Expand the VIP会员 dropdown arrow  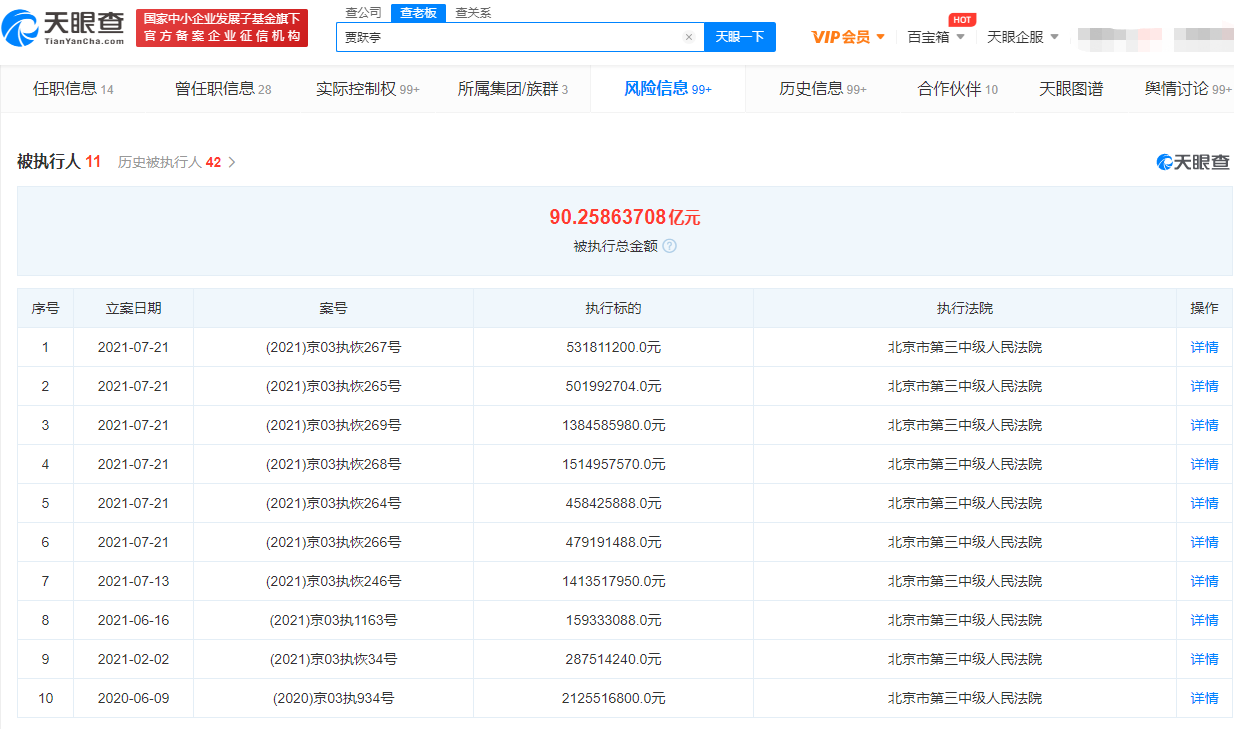881,37
